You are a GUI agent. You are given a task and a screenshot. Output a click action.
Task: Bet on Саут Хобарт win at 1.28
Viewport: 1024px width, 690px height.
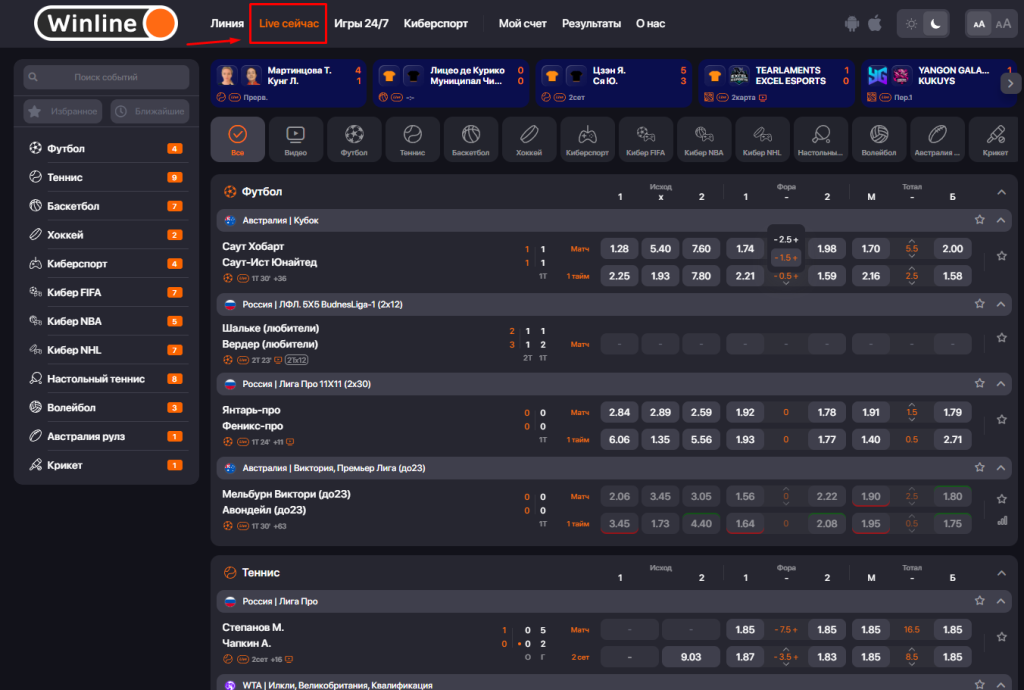click(619, 249)
